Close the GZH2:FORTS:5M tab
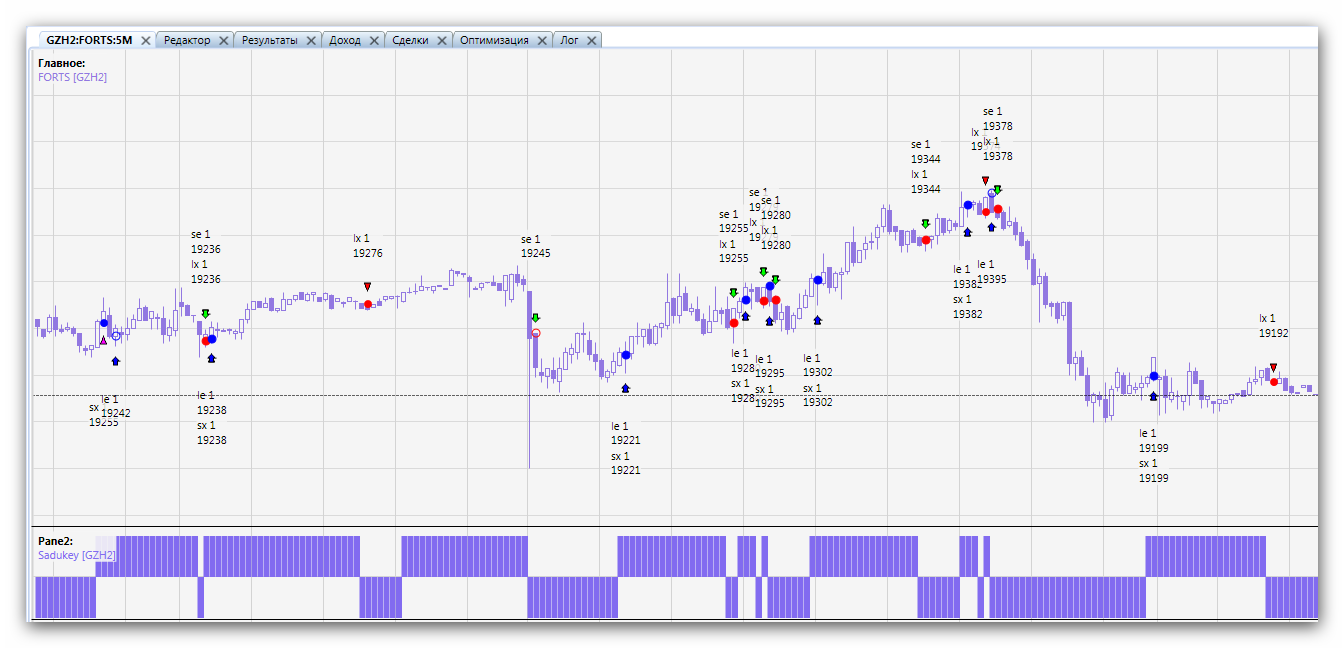This screenshot has height=648, width=1344. pyautogui.click(x=145, y=40)
